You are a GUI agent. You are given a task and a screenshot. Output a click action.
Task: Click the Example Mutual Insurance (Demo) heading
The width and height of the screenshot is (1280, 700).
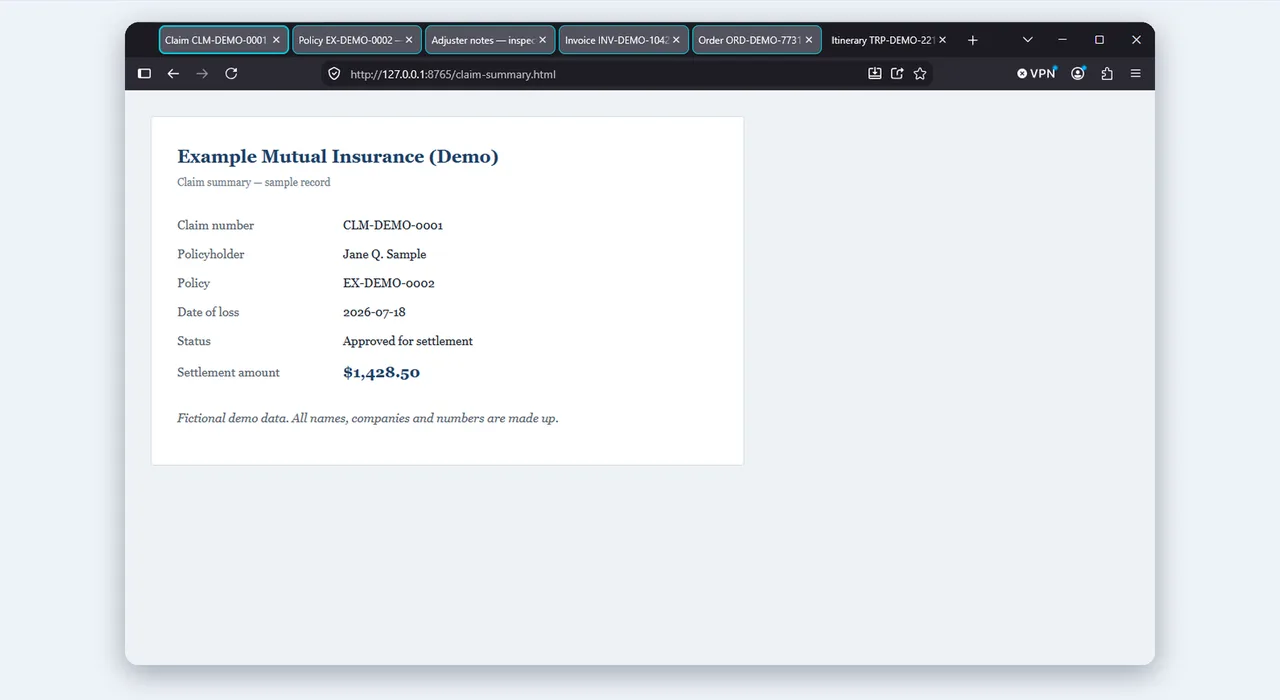[338, 156]
